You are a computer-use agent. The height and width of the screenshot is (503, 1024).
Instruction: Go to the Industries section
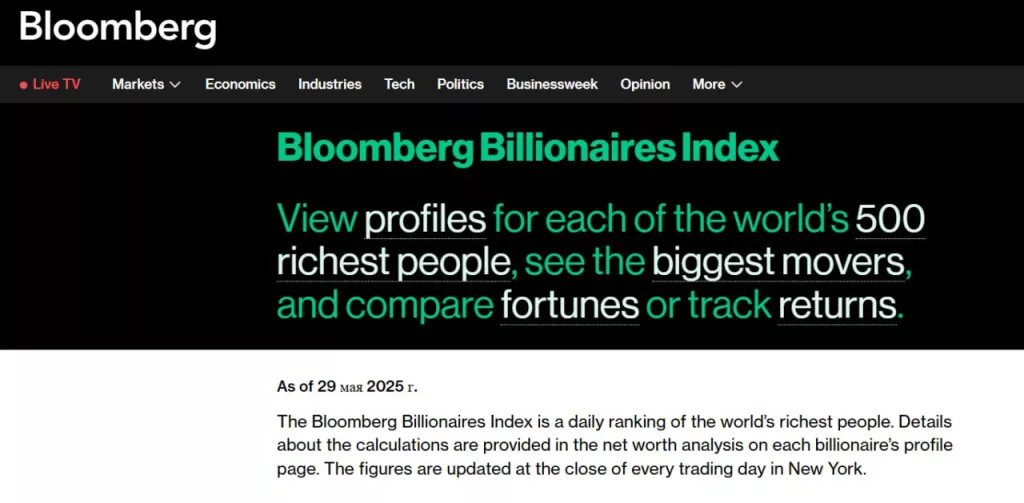point(330,84)
